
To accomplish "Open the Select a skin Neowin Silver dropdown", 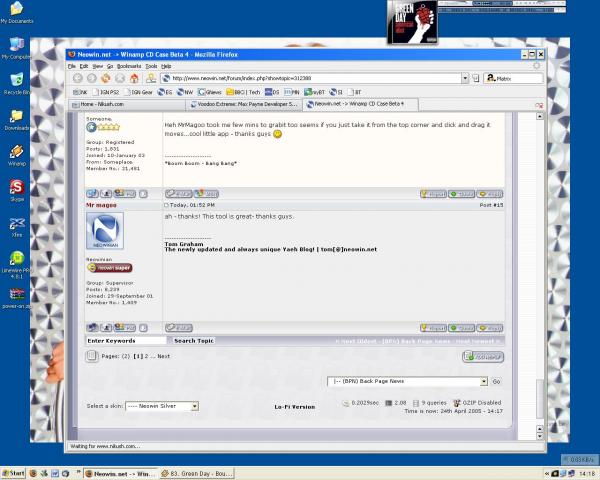I will 162,406.
